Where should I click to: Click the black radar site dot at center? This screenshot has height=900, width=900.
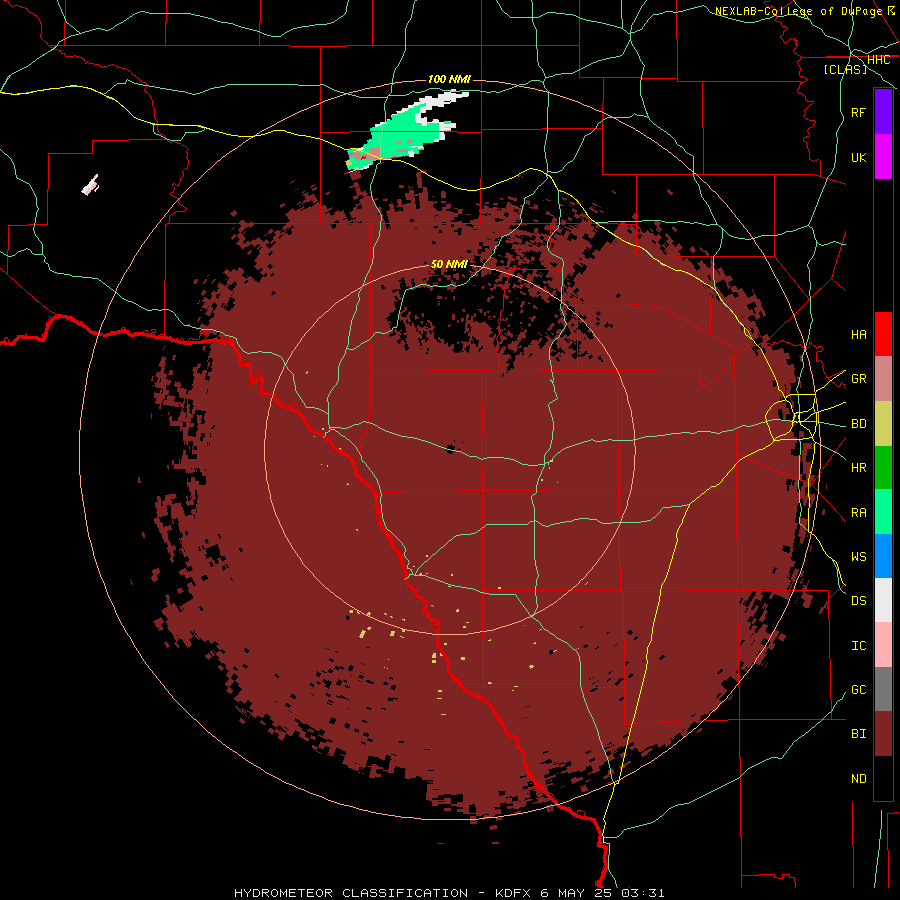click(x=450, y=449)
